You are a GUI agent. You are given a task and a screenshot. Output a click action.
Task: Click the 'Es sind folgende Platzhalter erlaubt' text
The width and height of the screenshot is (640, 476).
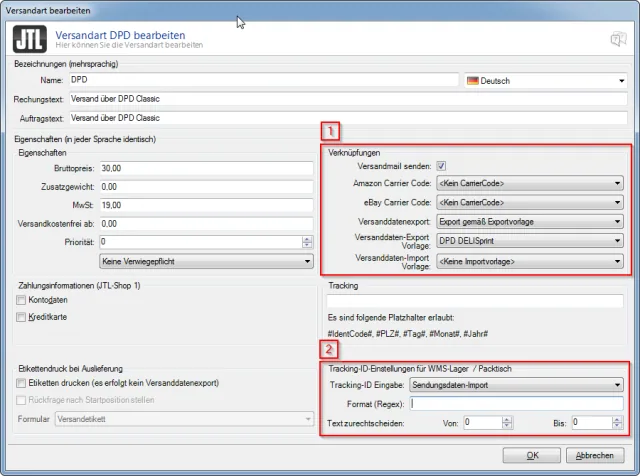391,318
